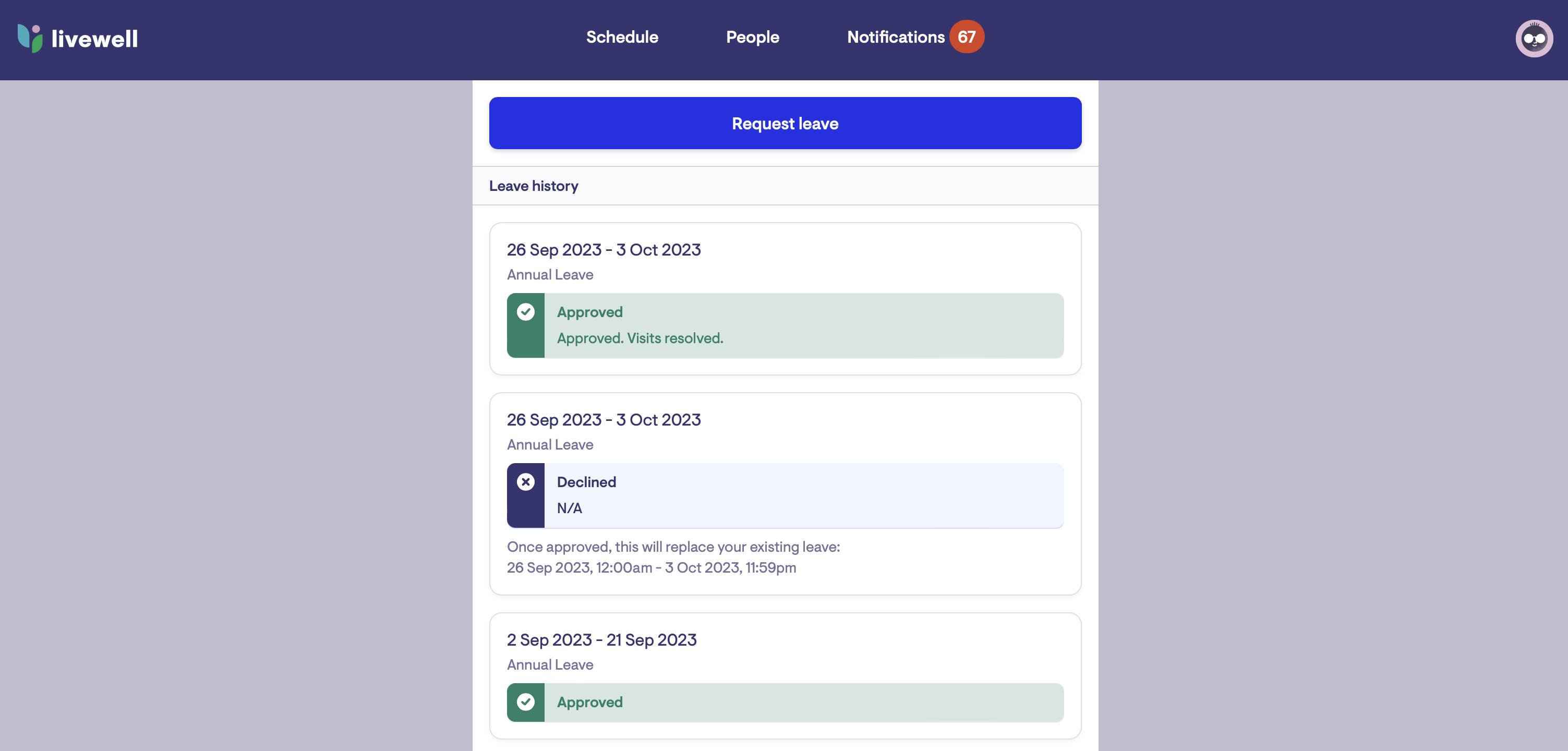Click the checkmark icon for September 2–21 leave
1568x751 pixels.
click(525, 701)
